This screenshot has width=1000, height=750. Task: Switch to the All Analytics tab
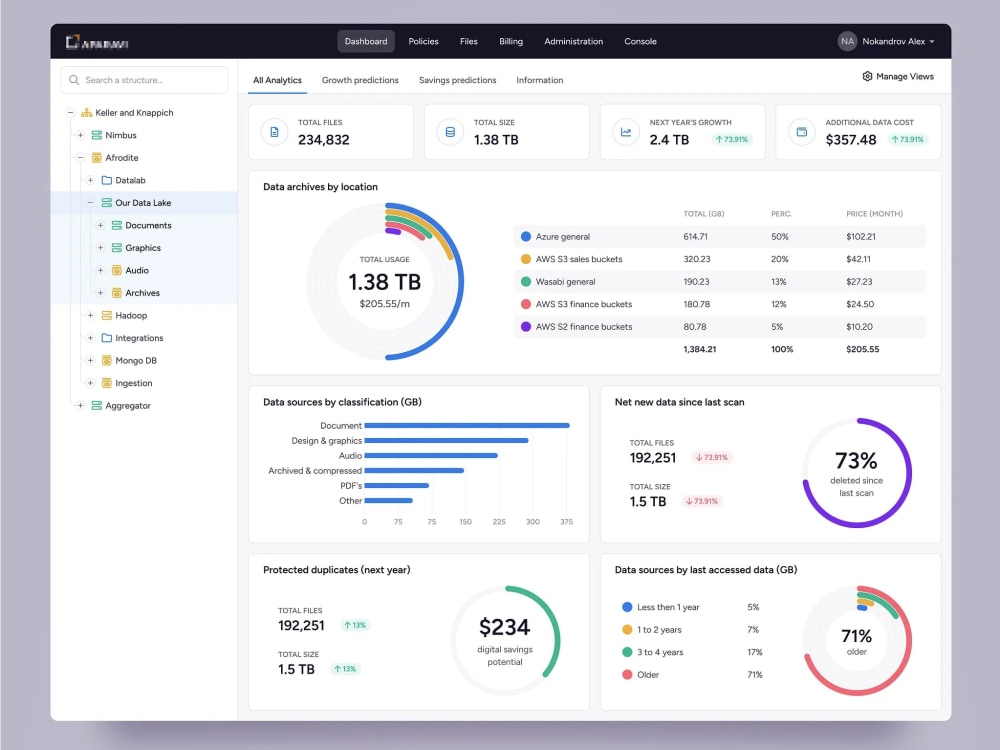pos(277,80)
